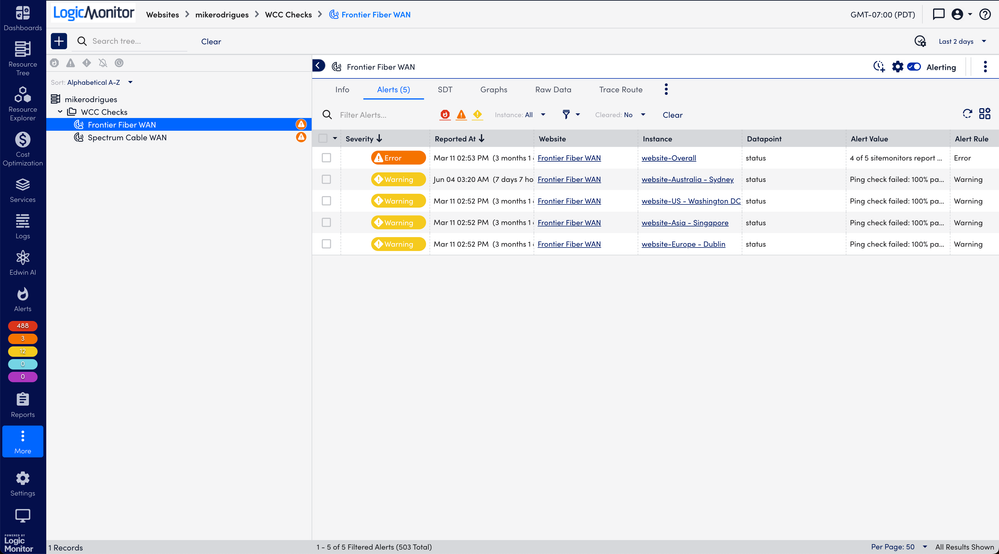Focus the Filter Alerts field

coord(377,115)
